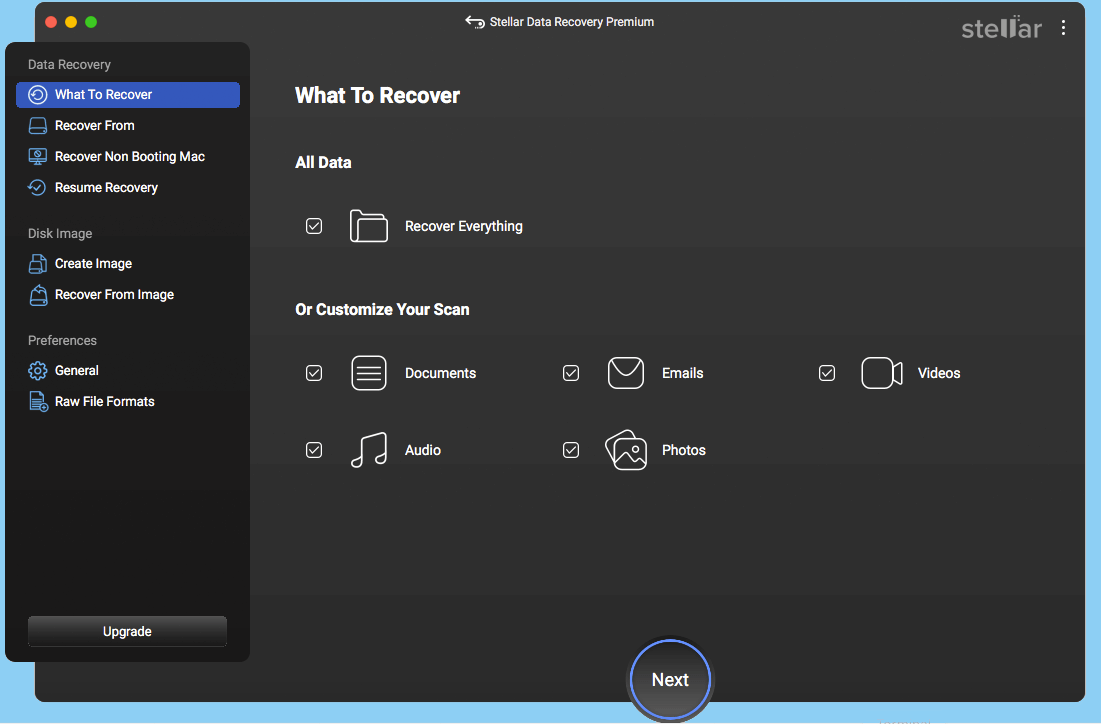Click the What To Recover sidebar icon
This screenshot has width=1101, height=724.
[38, 95]
